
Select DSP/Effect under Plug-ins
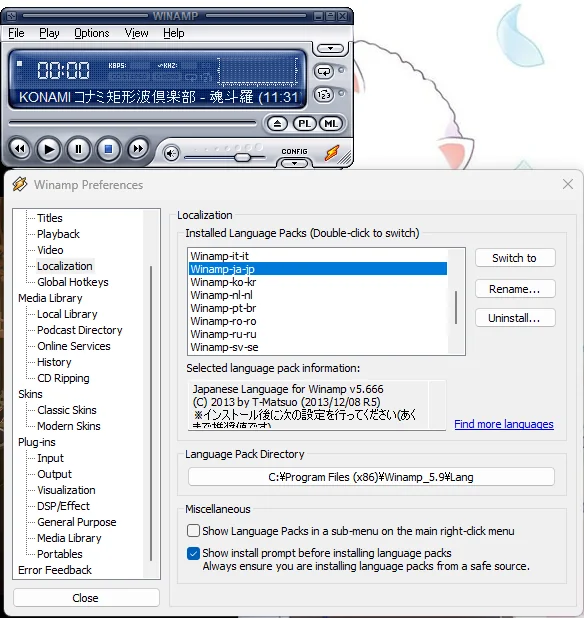point(63,506)
